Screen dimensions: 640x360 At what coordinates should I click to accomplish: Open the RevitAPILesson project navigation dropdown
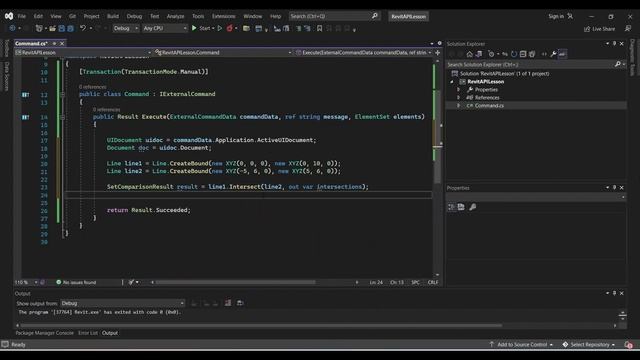[x=149, y=52]
